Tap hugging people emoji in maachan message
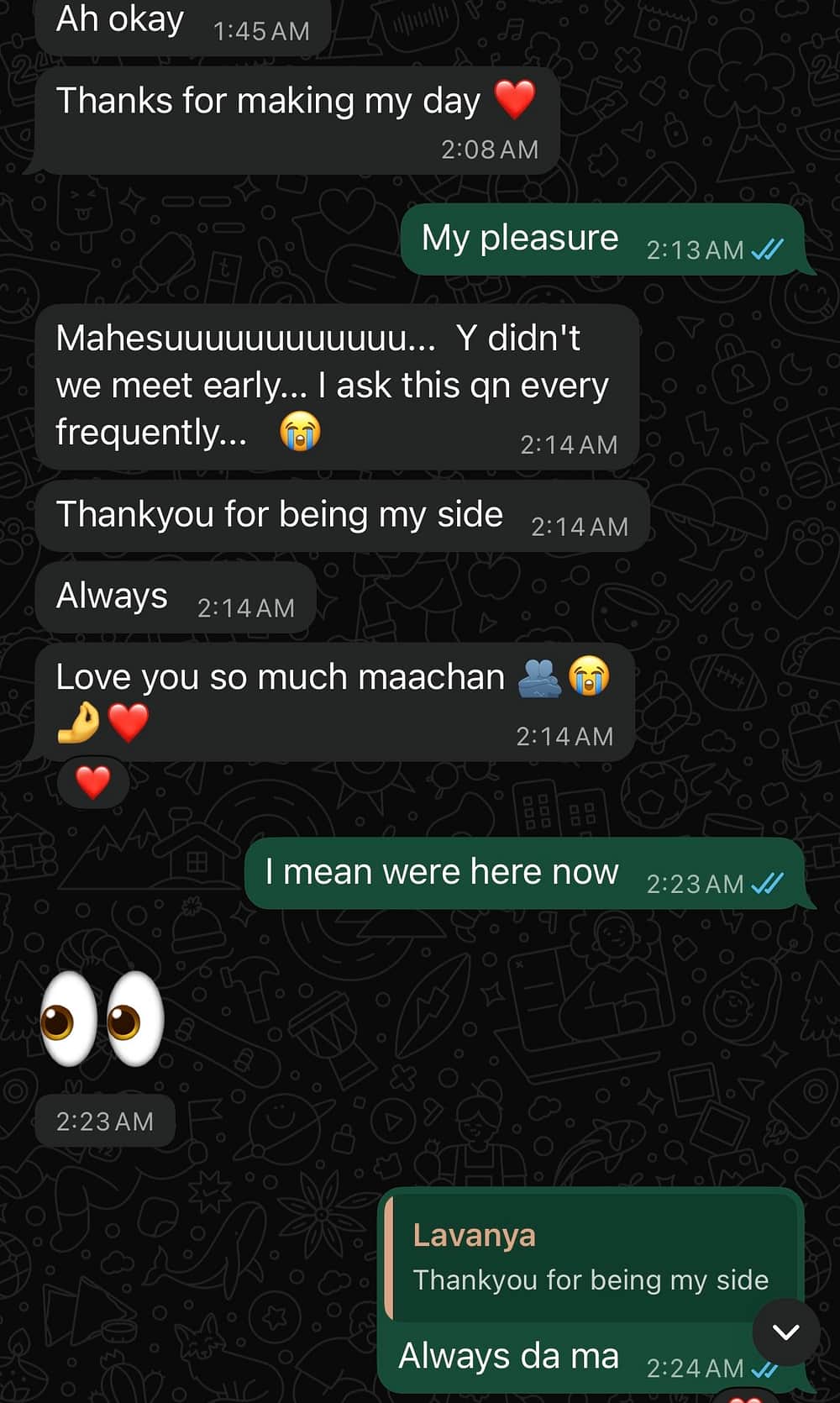840x1403 pixels. click(539, 677)
